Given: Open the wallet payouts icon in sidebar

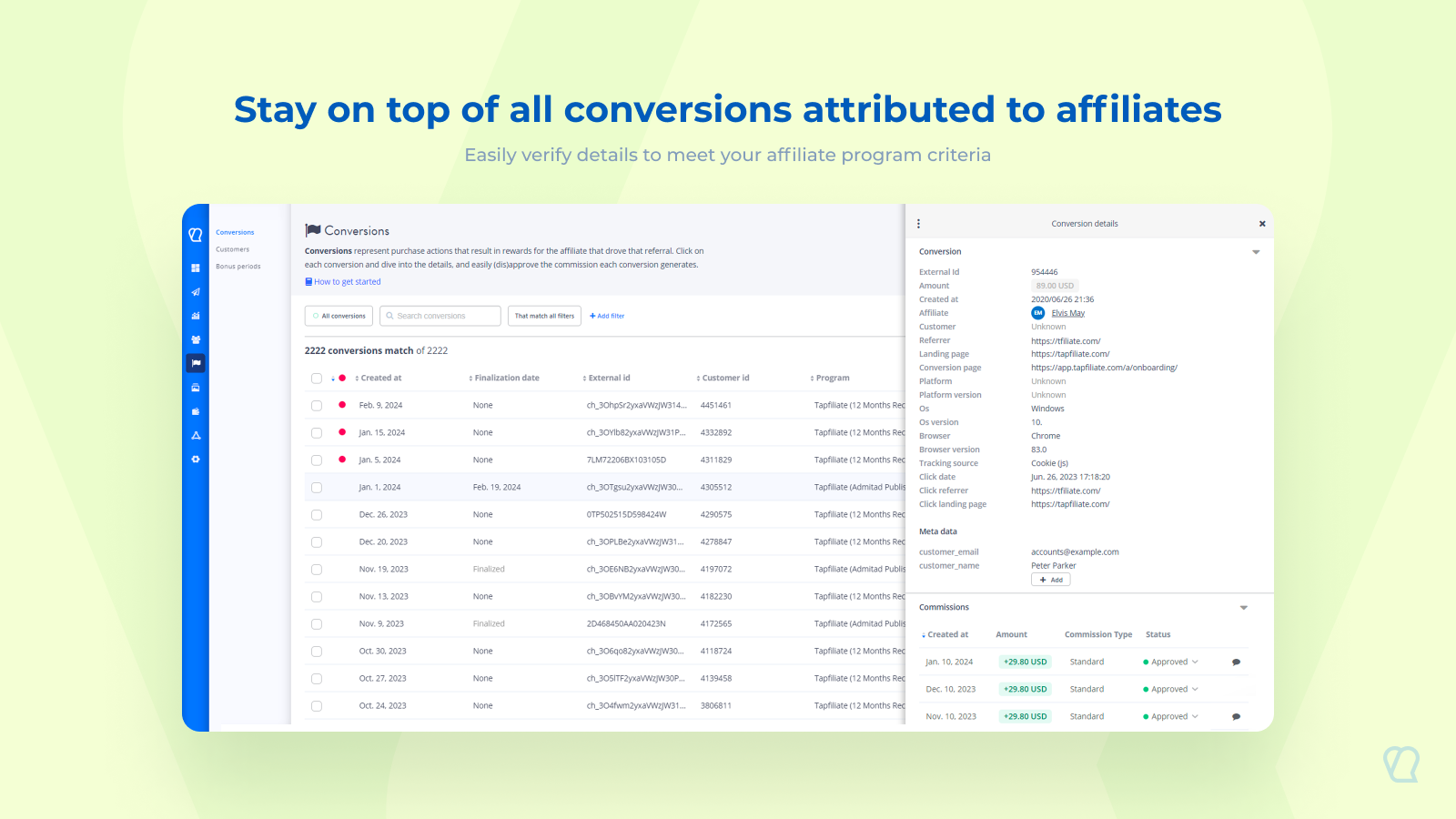Looking at the screenshot, I should coord(196,411).
